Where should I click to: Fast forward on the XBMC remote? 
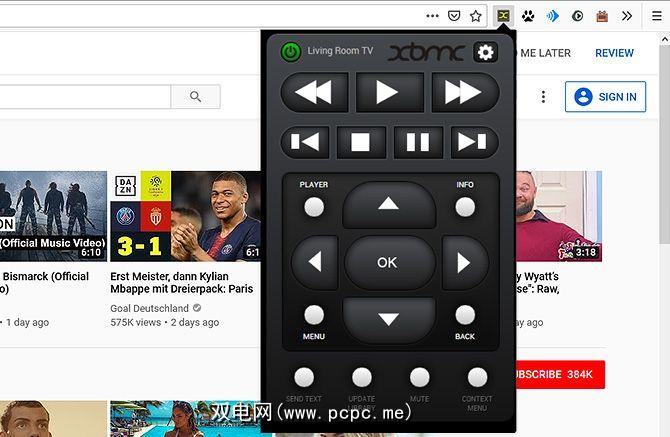(465, 92)
